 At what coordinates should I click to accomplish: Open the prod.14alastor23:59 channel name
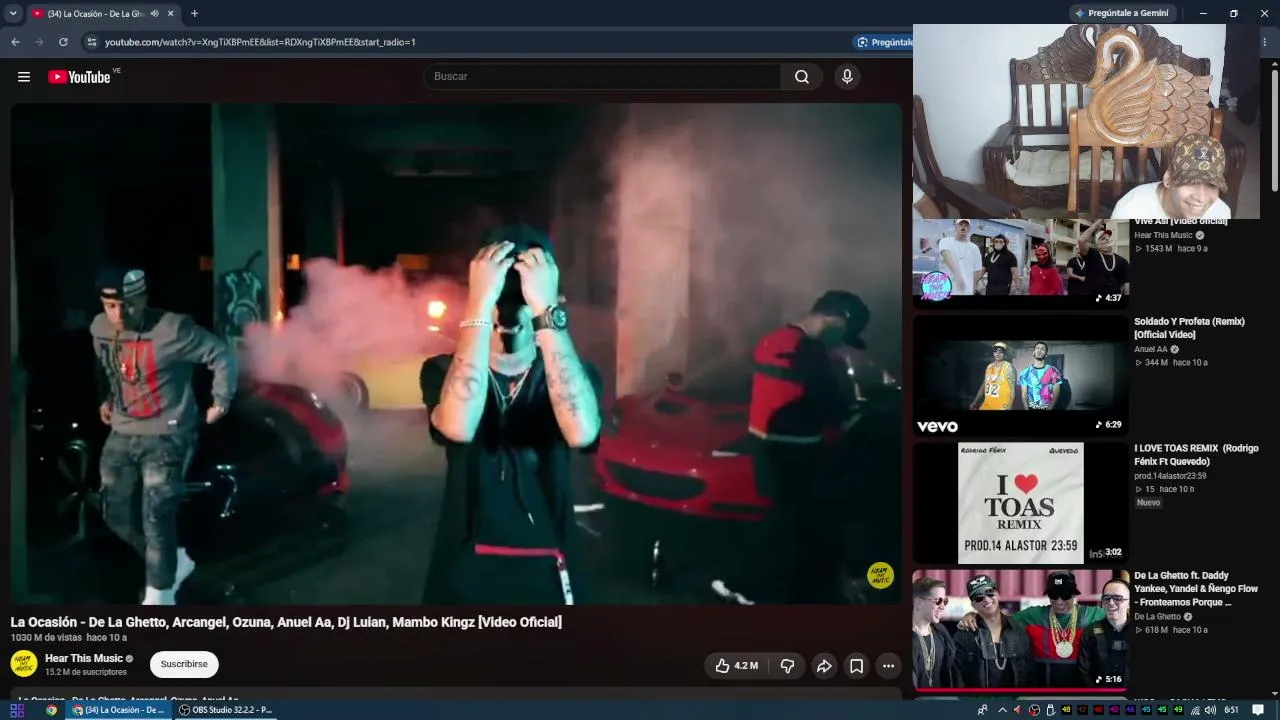click(1170, 476)
